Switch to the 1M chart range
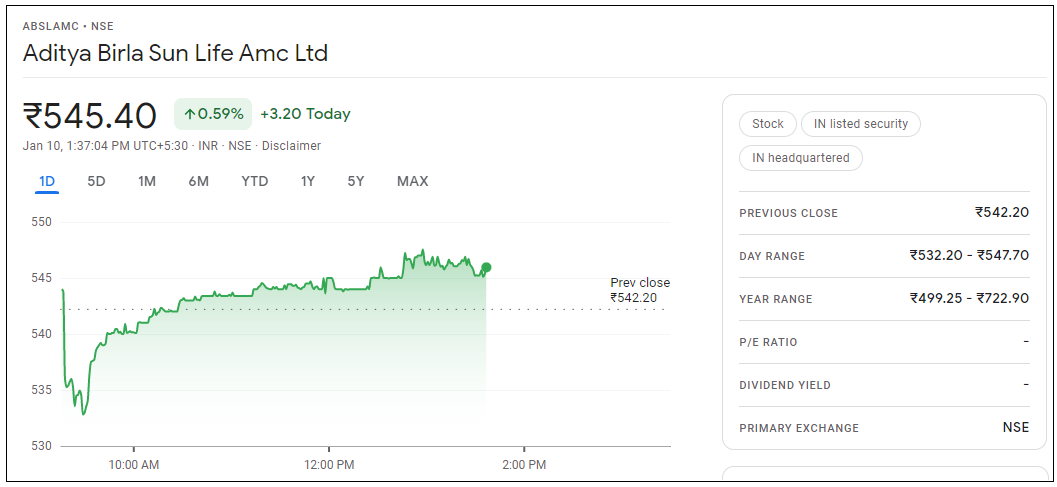This screenshot has height=487, width=1057. [x=147, y=181]
